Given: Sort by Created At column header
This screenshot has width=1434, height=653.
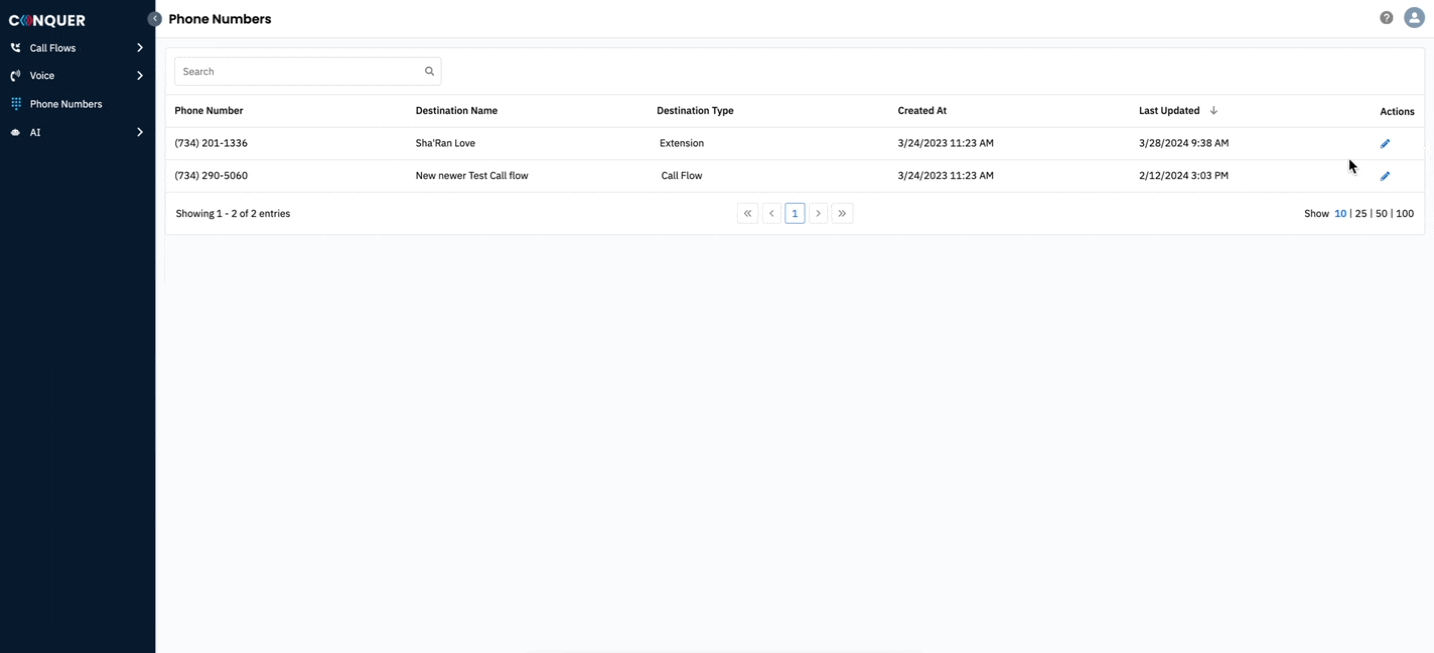Looking at the screenshot, I should click(x=922, y=111).
